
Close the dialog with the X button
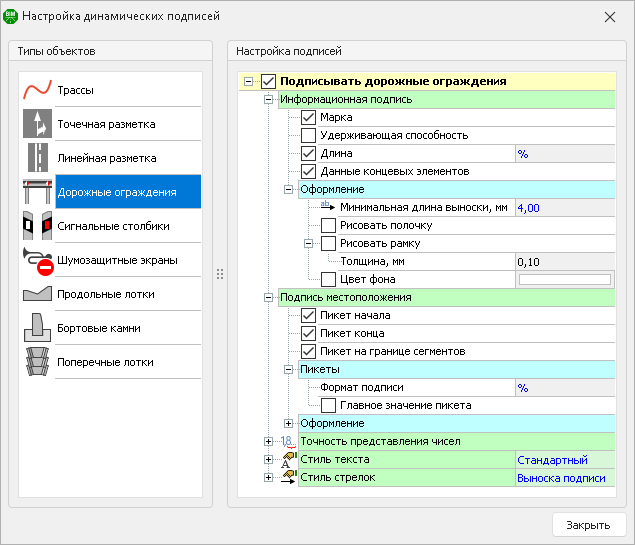pos(610,17)
